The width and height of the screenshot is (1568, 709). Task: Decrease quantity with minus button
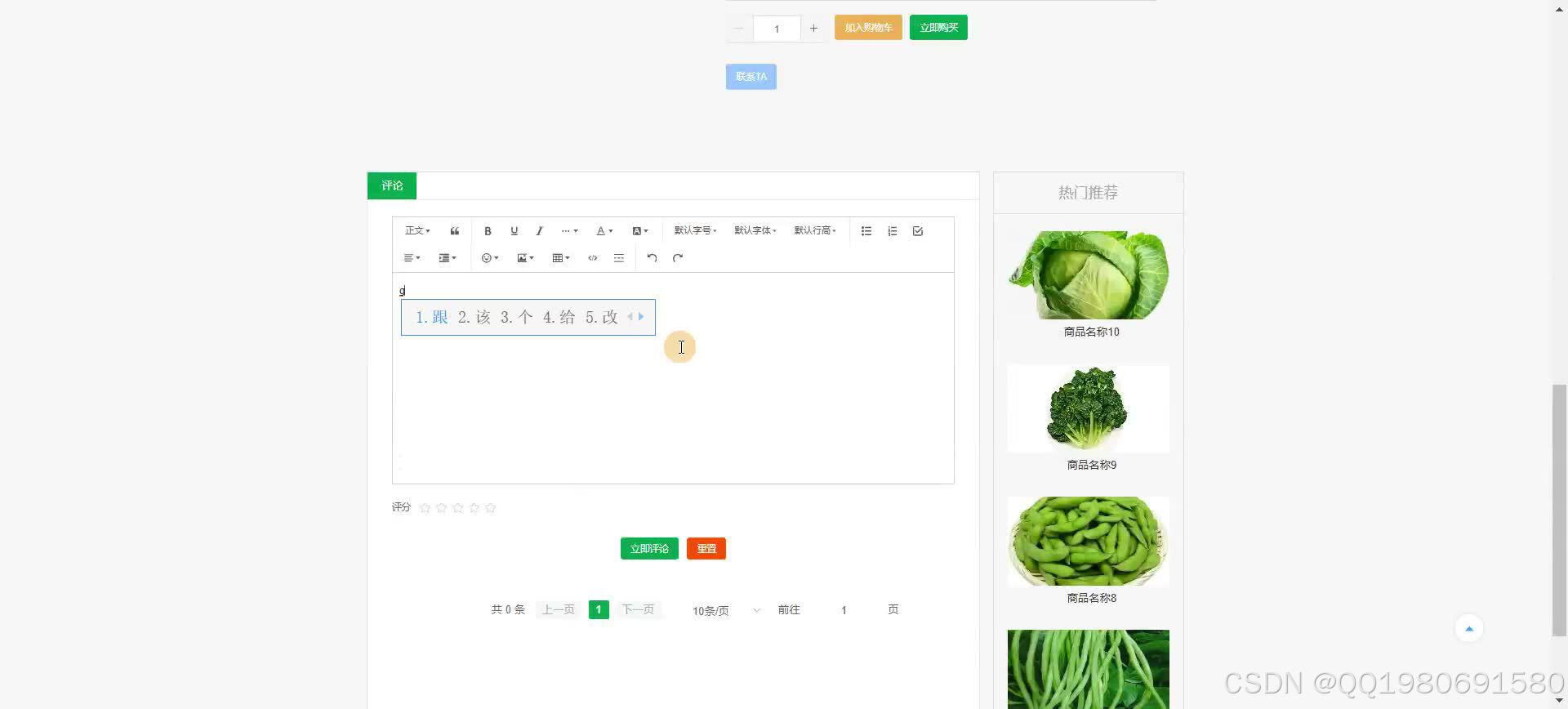[739, 29]
